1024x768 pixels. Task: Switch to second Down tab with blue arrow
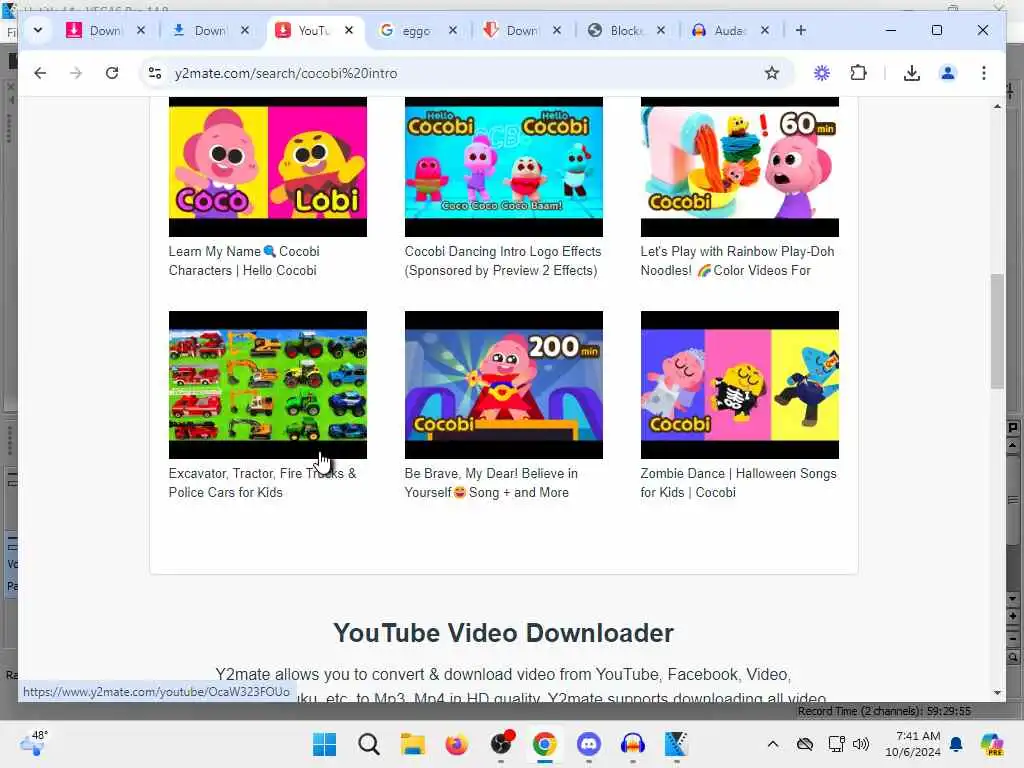(199, 31)
